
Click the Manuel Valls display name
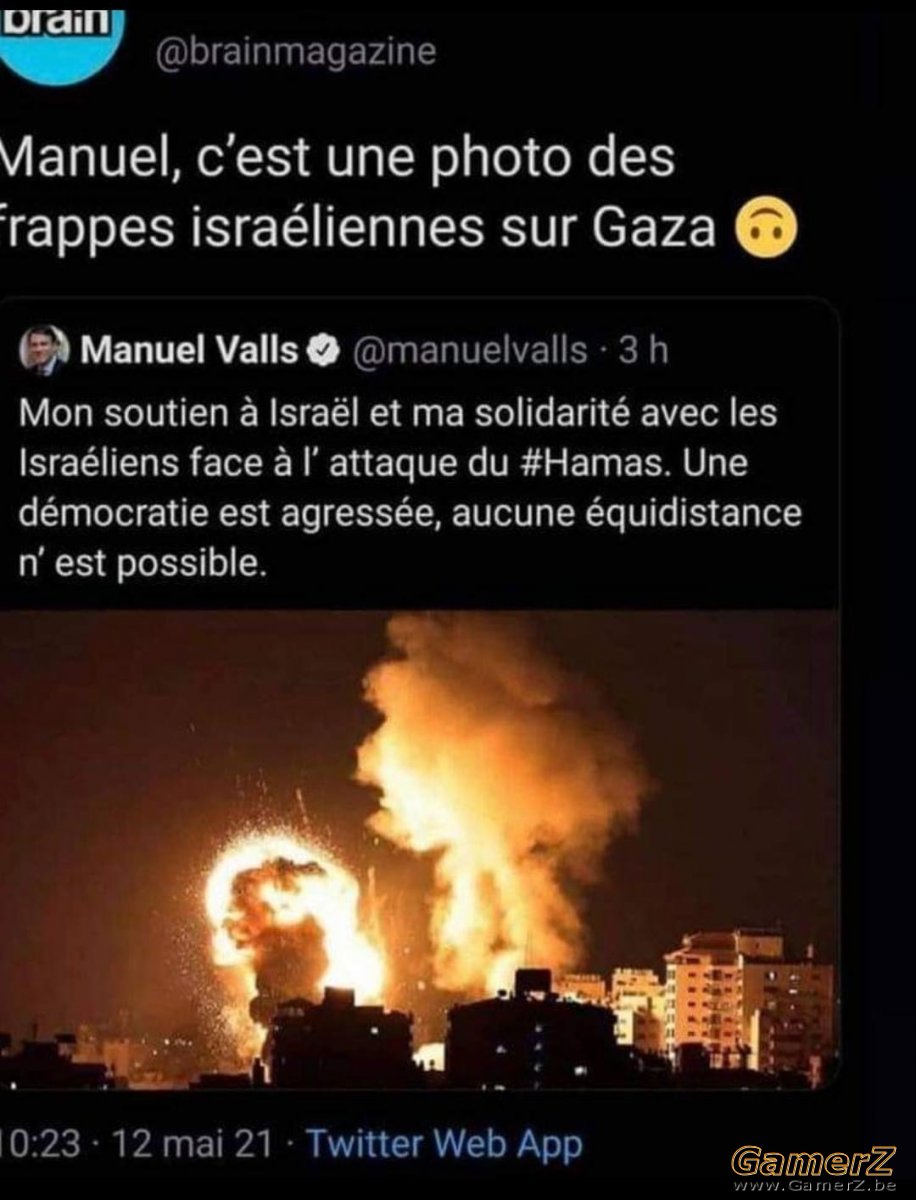tap(189, 350)
